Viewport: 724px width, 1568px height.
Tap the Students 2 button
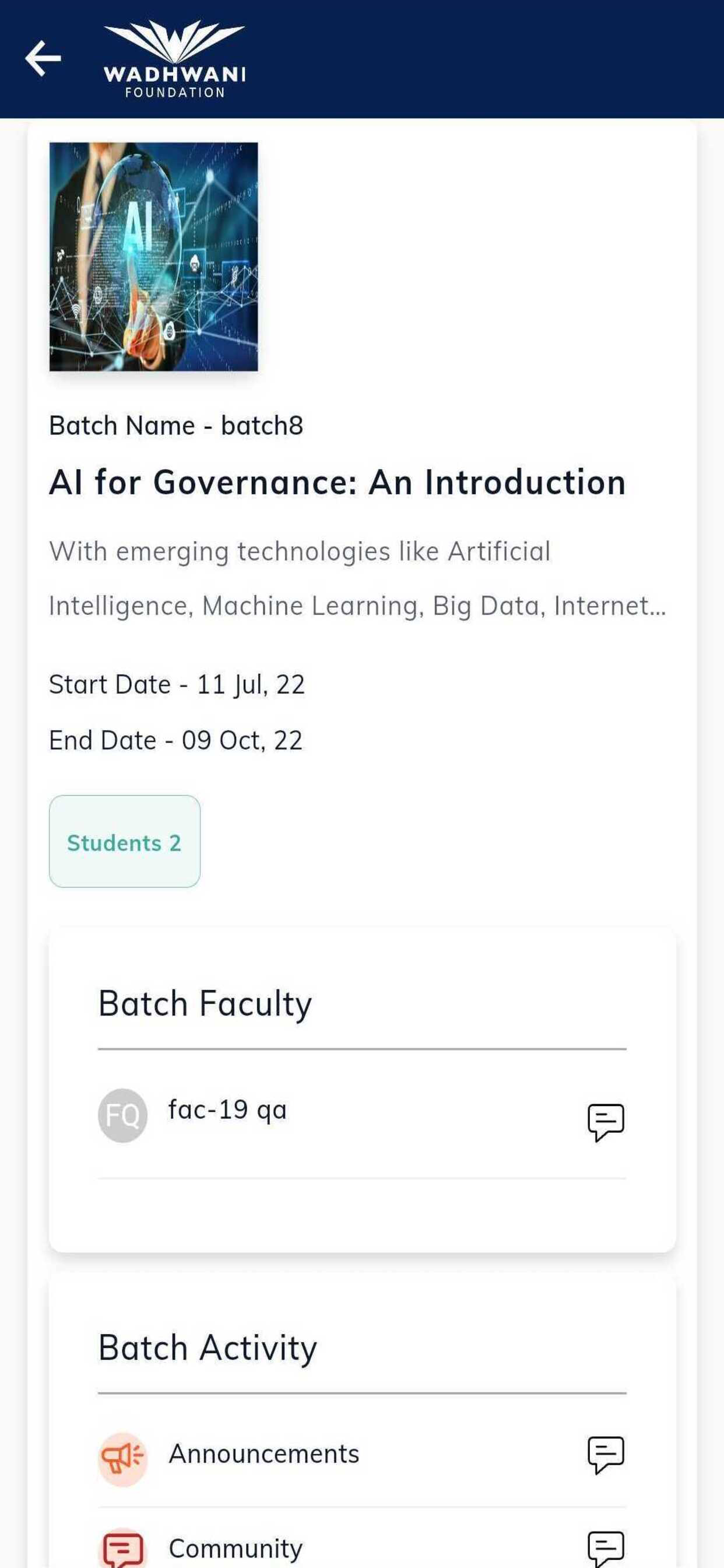click(x=125, y=841)
